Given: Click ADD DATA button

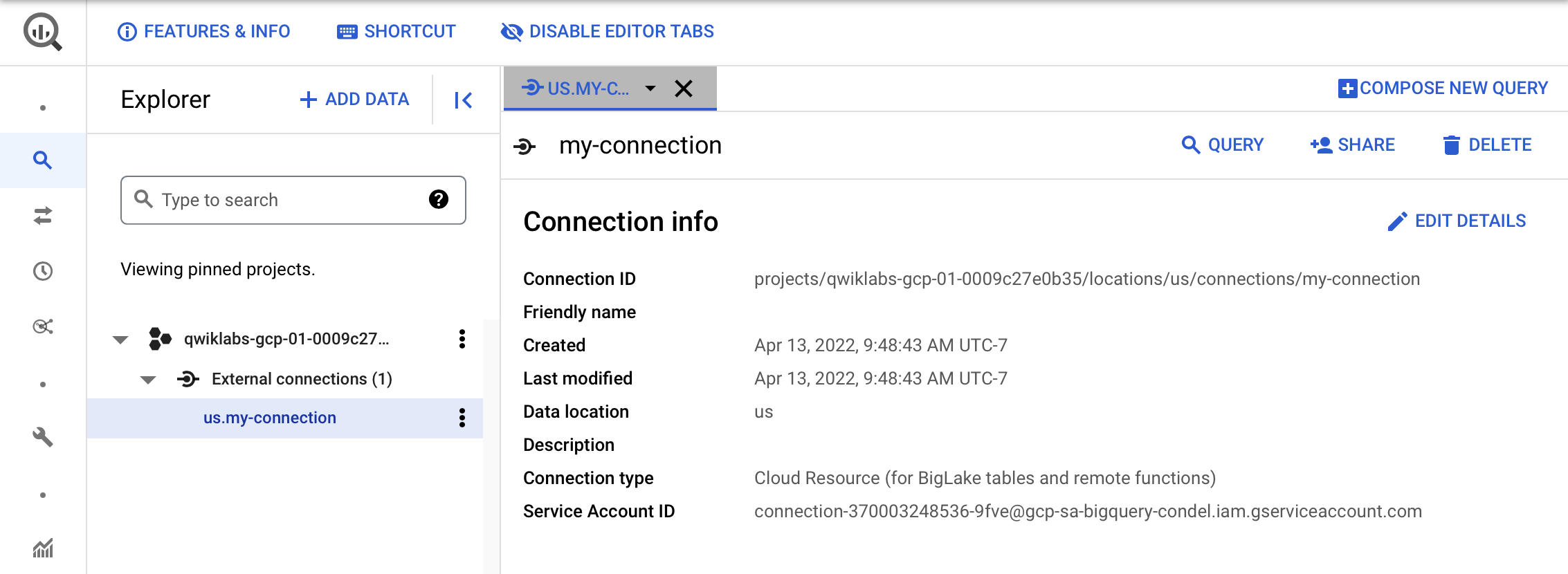Looking at the screenshot, I should point(354,100).
